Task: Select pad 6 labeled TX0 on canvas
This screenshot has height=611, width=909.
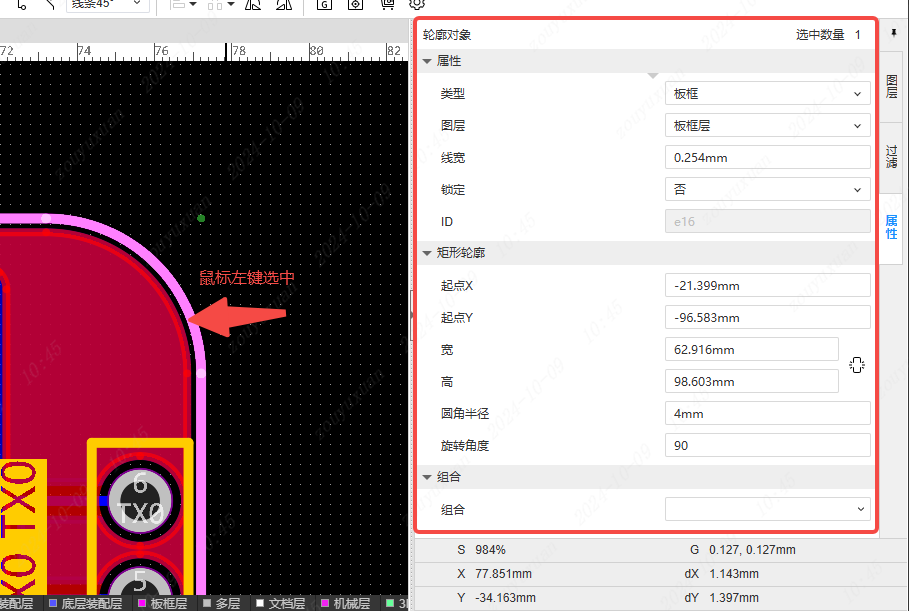Action: coord(140,501)
